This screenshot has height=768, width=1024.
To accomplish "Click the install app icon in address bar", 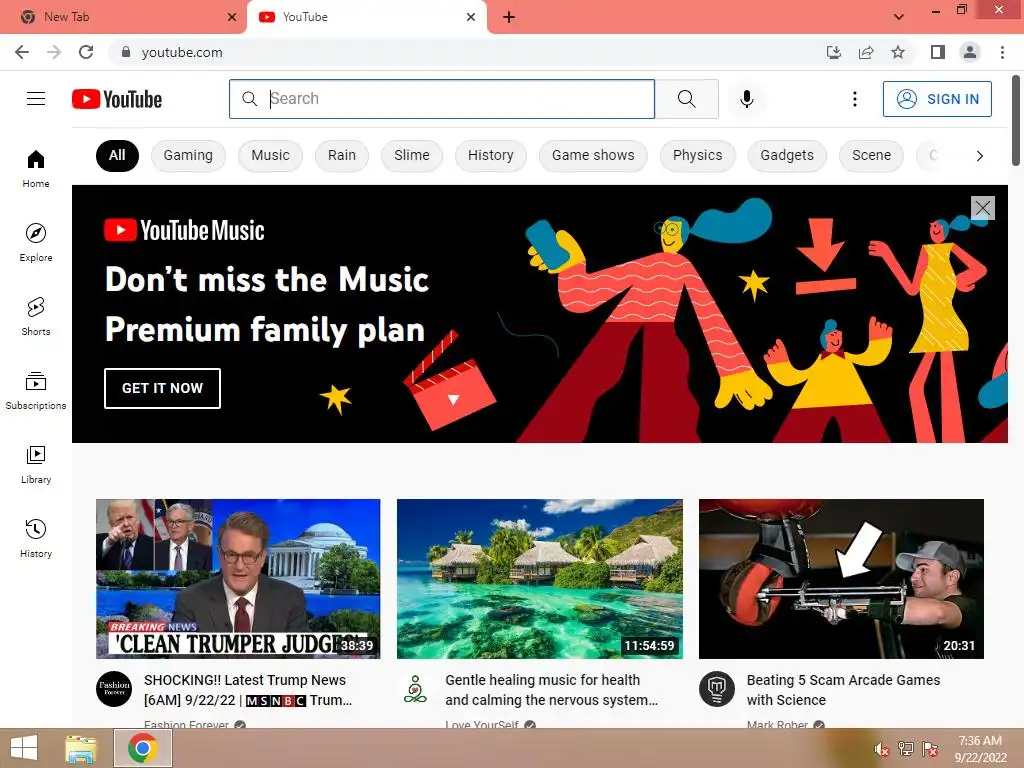I will click(x=834, y=52).
